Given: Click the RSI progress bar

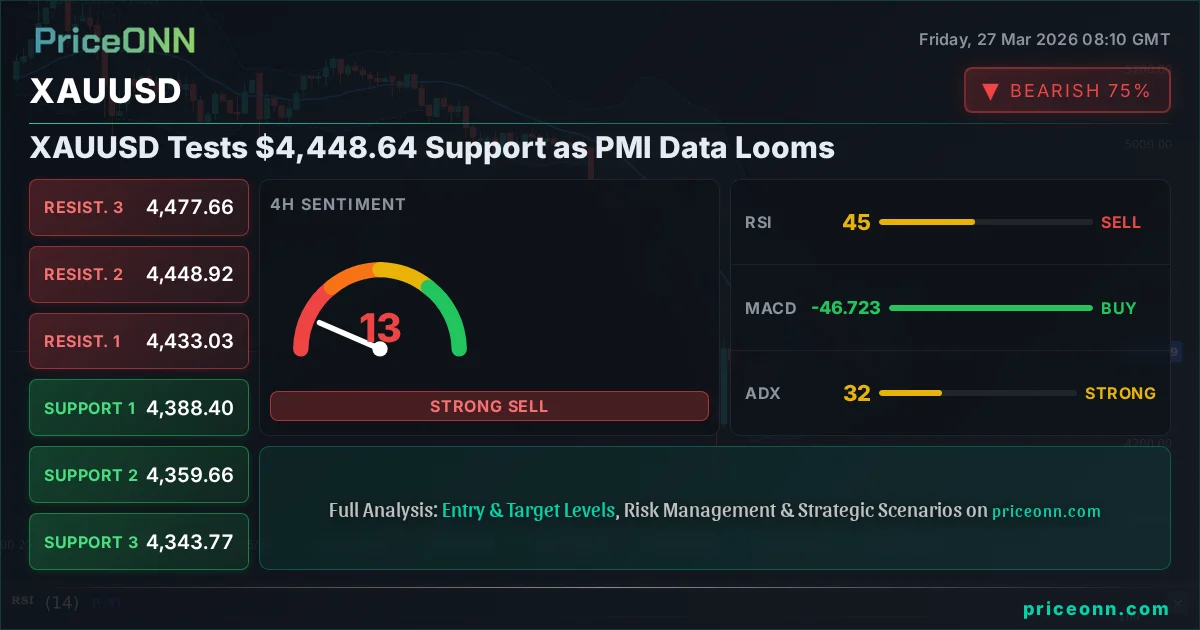Looking at the screenshot, I should [x=985, y=222].
